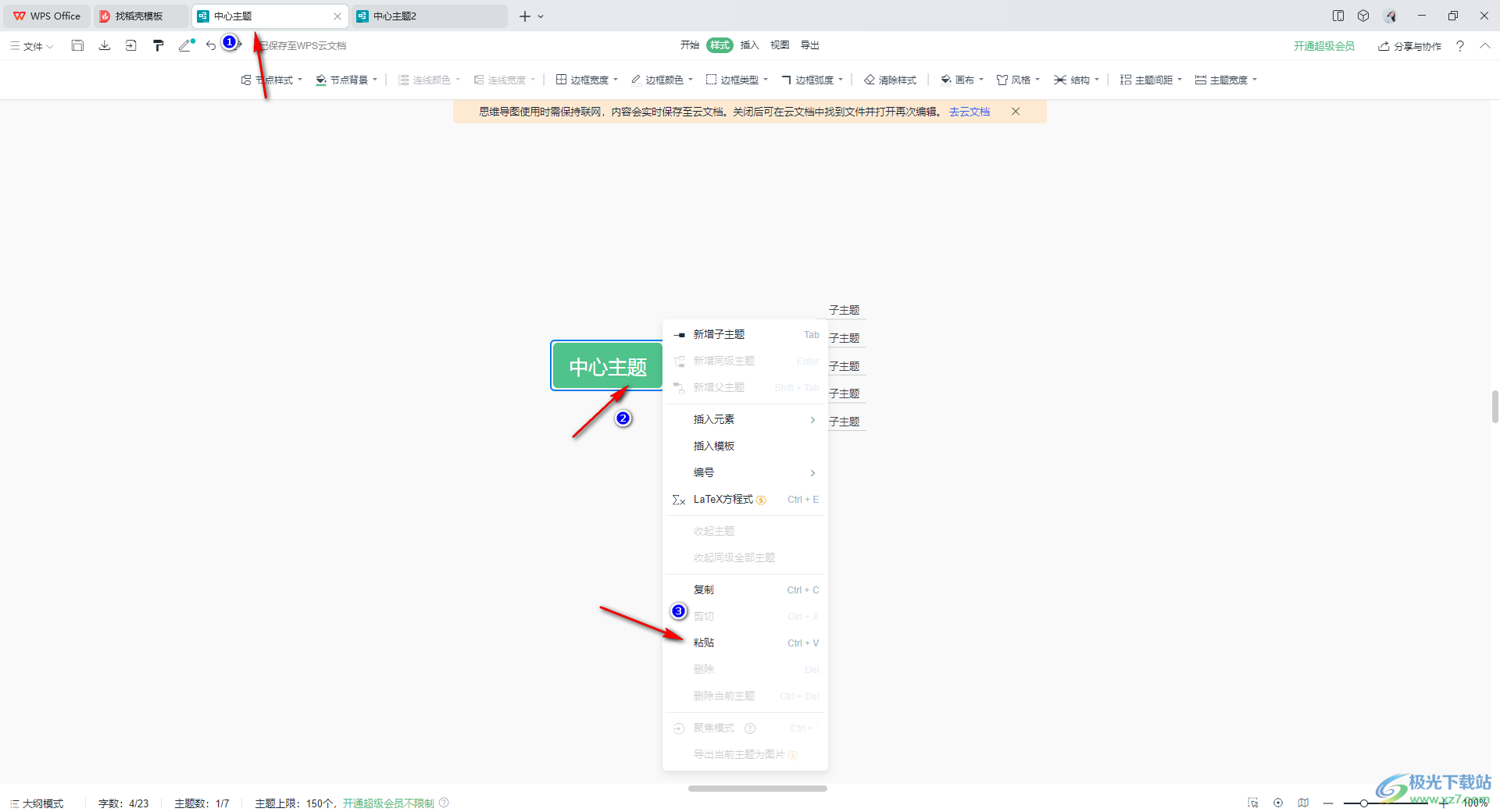This screenshot has width=1500, height=812.
Task: Click the 清除样式 button
Action: (x=891, y=80)
